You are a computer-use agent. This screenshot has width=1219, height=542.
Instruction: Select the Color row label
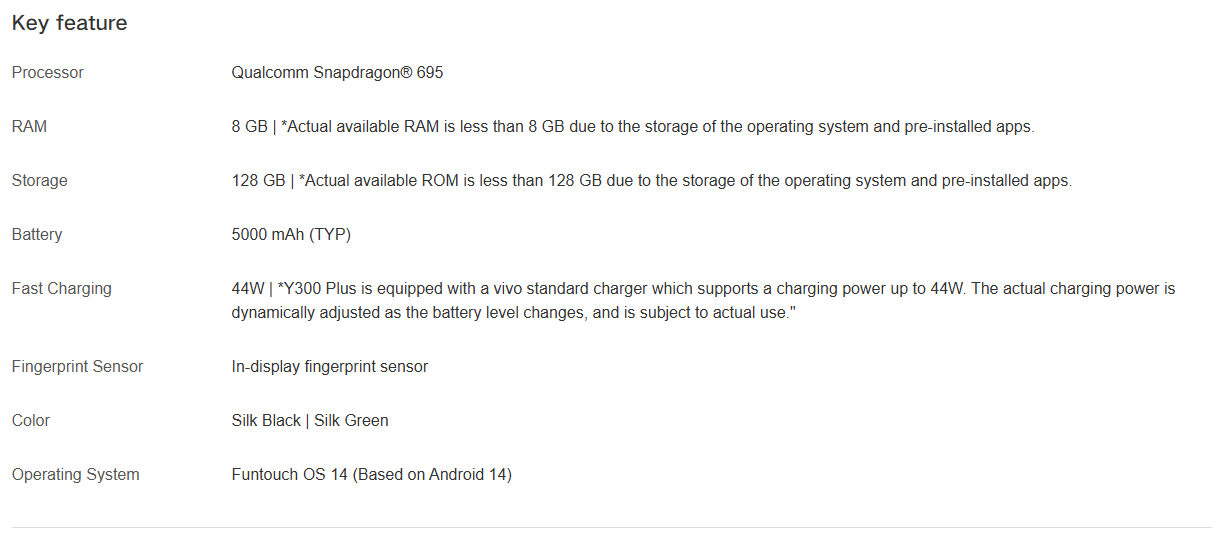coord(31,421)
